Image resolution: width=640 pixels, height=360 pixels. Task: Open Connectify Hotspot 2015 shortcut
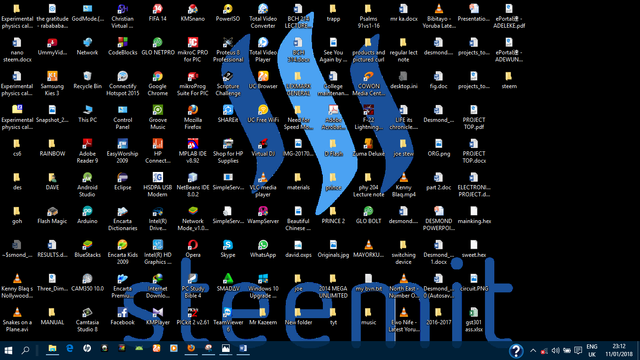point(122,83)
